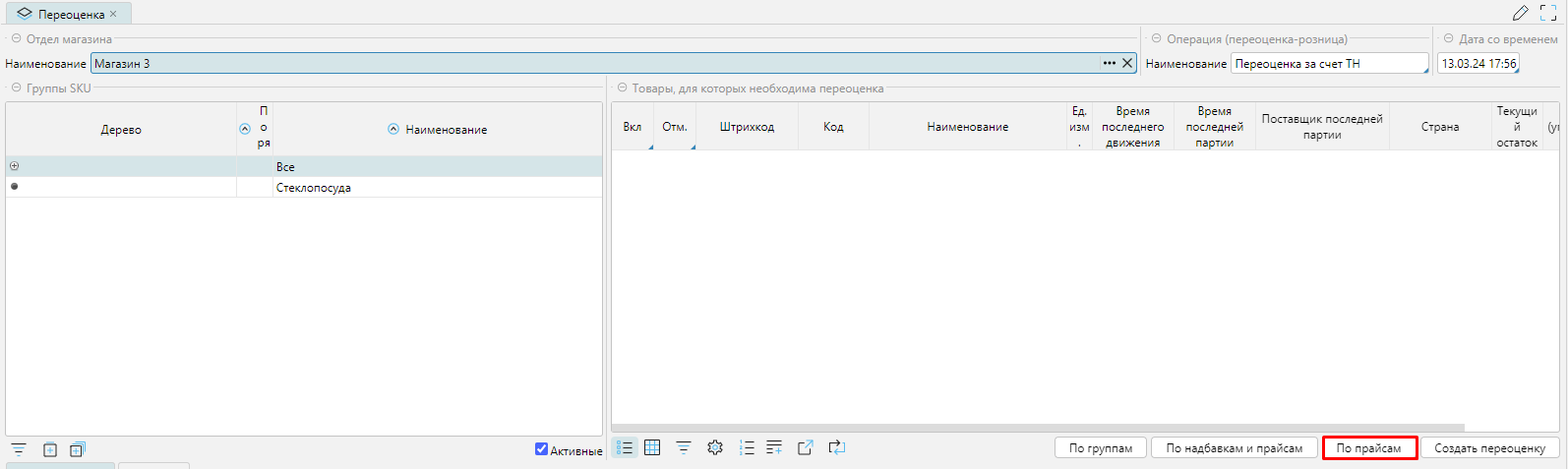This screenshot has width=1568, height=469.
Task: Collapse the Группы SKU section
Action: (16, 88)
